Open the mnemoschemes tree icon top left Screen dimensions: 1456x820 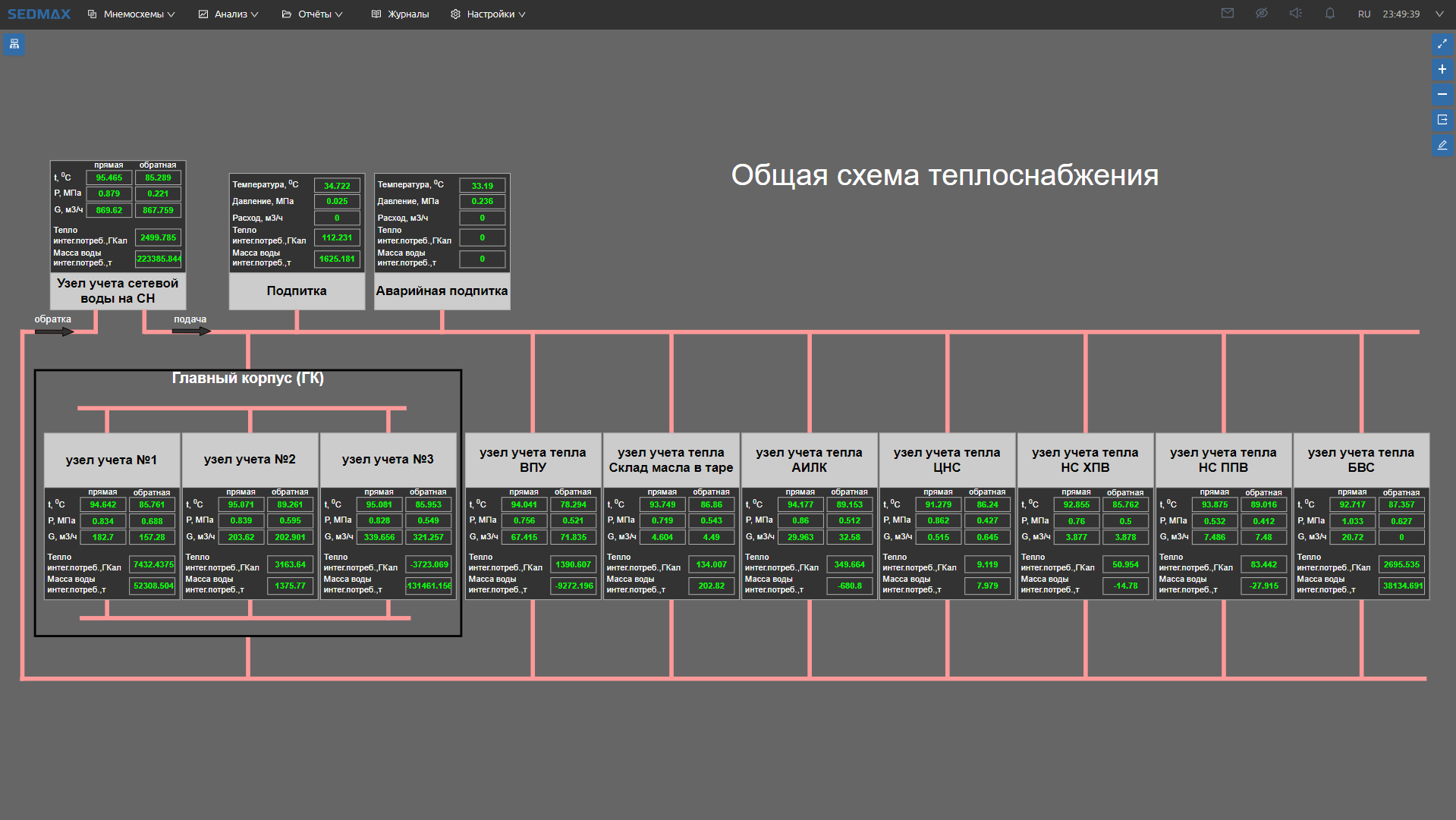tap(14, 44)
